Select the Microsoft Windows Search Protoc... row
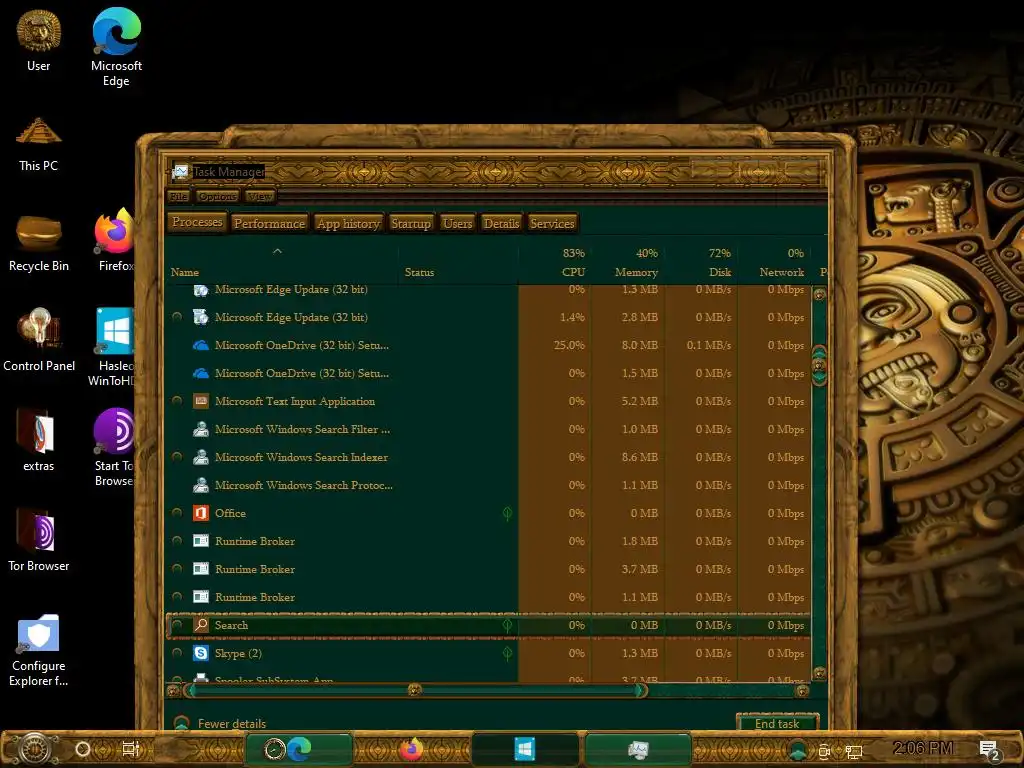 488,485
